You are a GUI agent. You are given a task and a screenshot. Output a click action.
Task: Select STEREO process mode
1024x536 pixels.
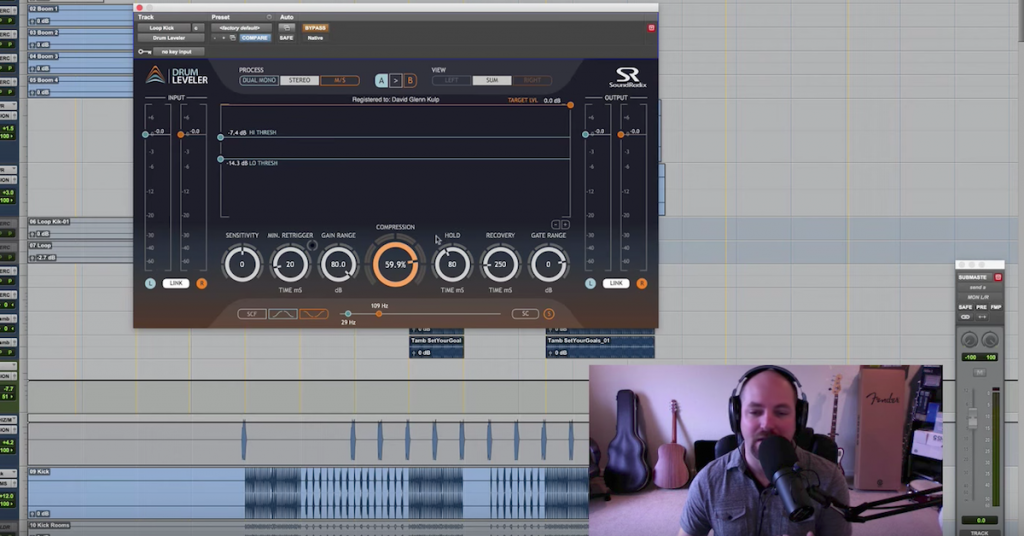(300, 80)
